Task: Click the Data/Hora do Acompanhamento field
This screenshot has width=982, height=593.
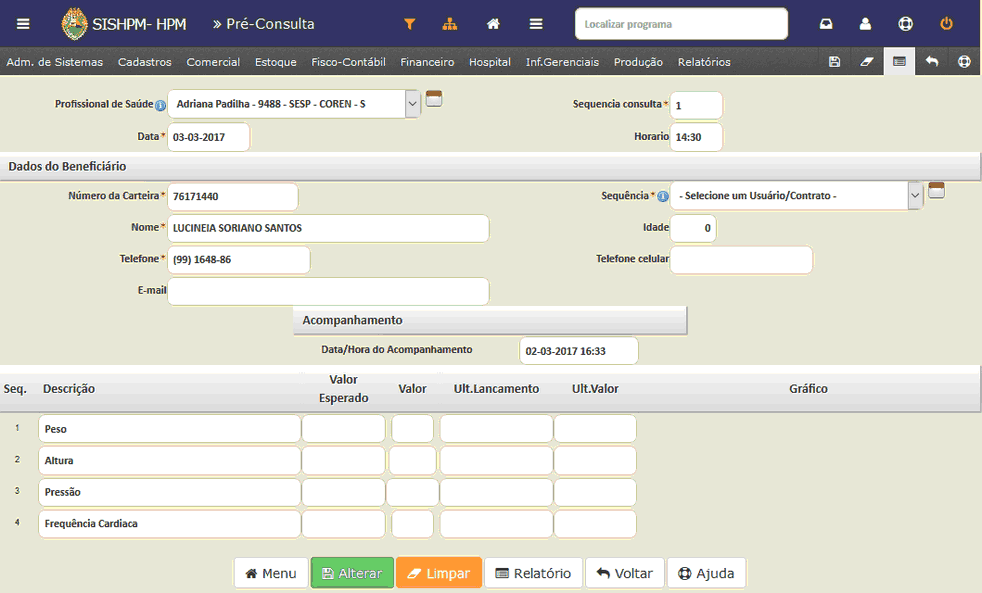Action: pyautogui.click(x=579, y=351)
